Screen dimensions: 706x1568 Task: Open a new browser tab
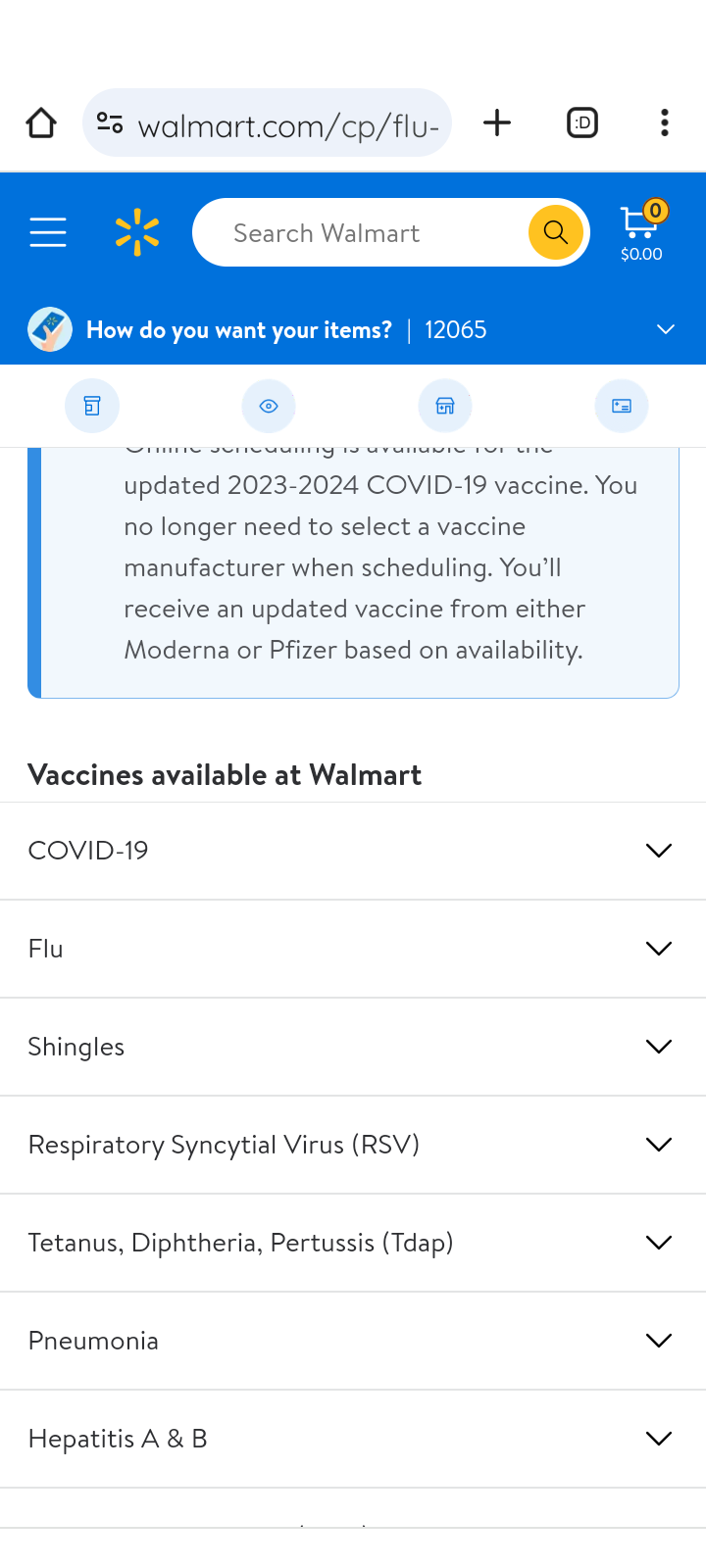pyautogui.click(x=497, y=123)
